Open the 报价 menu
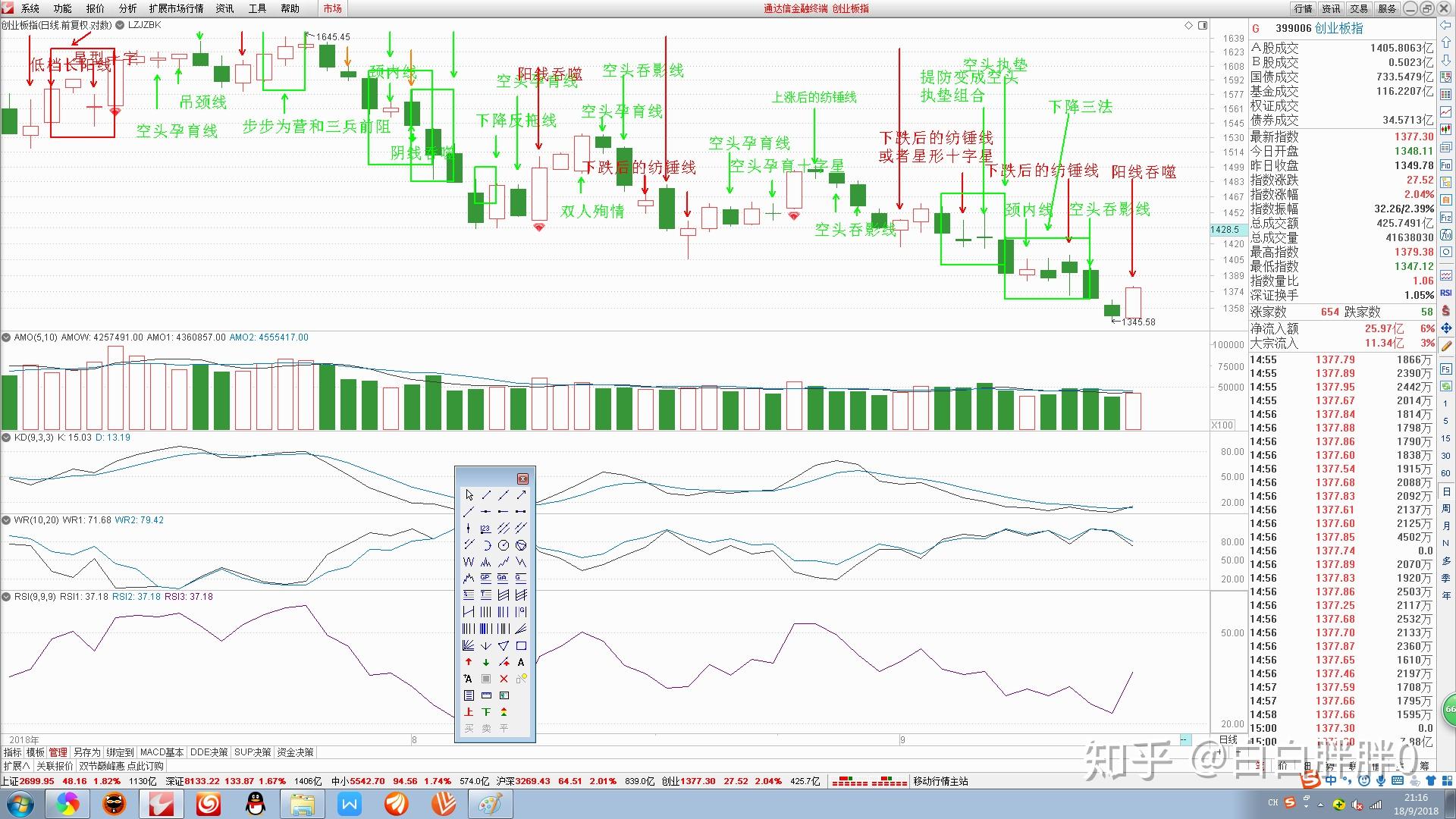This screenshot has width=1456, height=819. [96, 8]
